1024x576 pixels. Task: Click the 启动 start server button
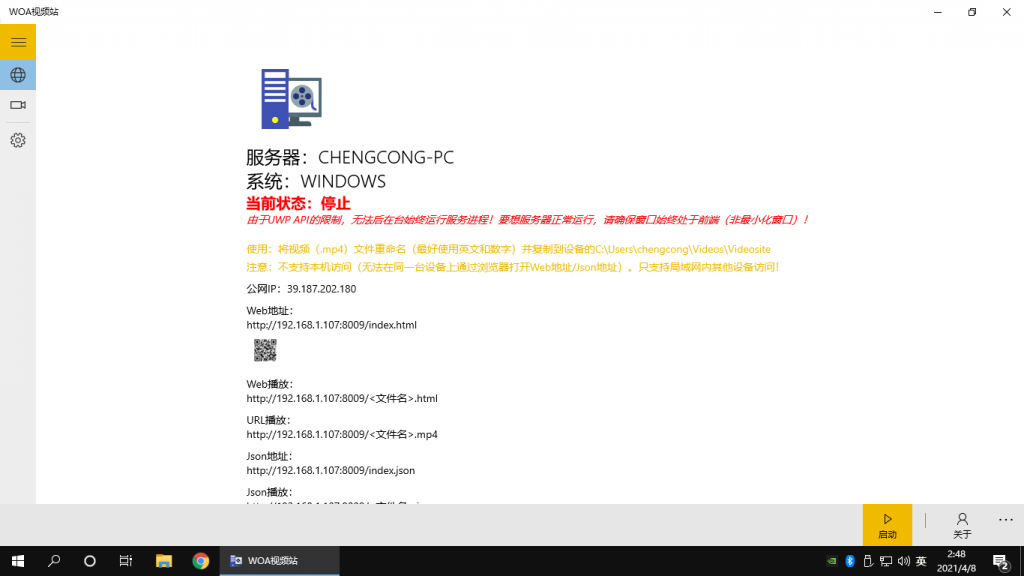[887, 525]
